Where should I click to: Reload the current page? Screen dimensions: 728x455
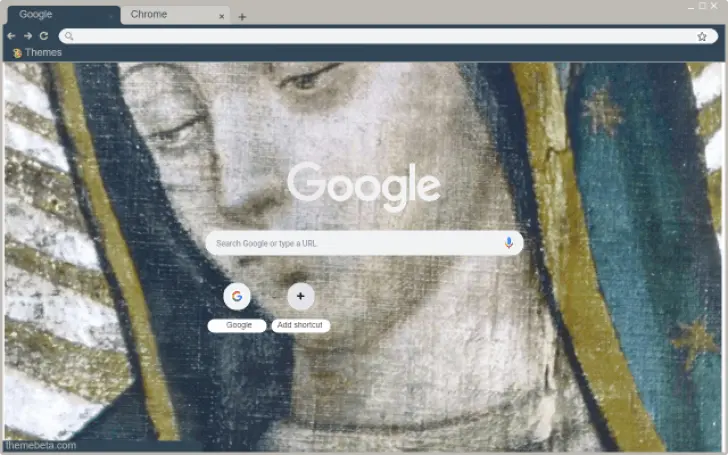(x=44, y=36)
